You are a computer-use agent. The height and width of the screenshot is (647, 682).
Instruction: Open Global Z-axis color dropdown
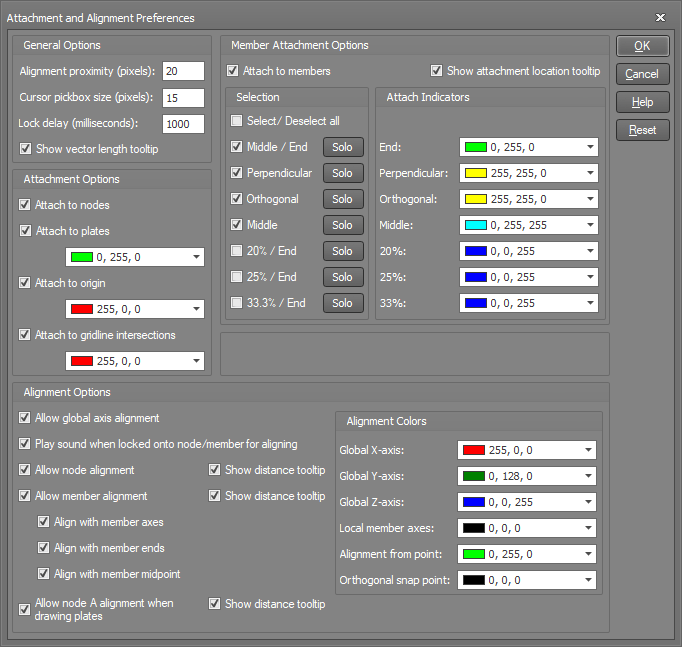coord(527,502)
